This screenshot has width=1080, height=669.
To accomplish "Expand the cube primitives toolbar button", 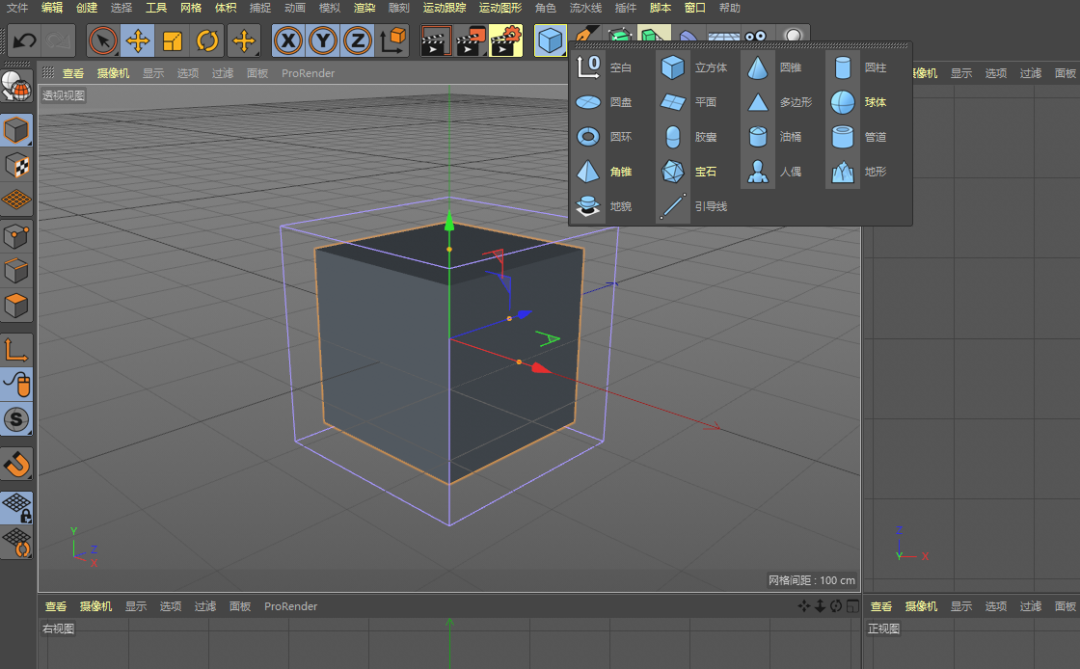I will pyautogui.click(x=550, y=41).
